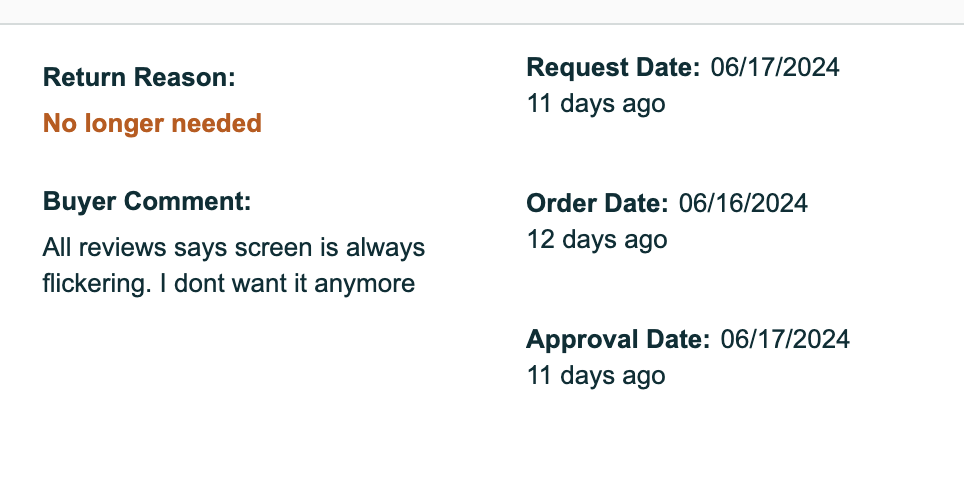The height and width of the screenshot is (480, 964).
Task: Click the 'I dont want it anymore' line
Action: click(287, 284)
